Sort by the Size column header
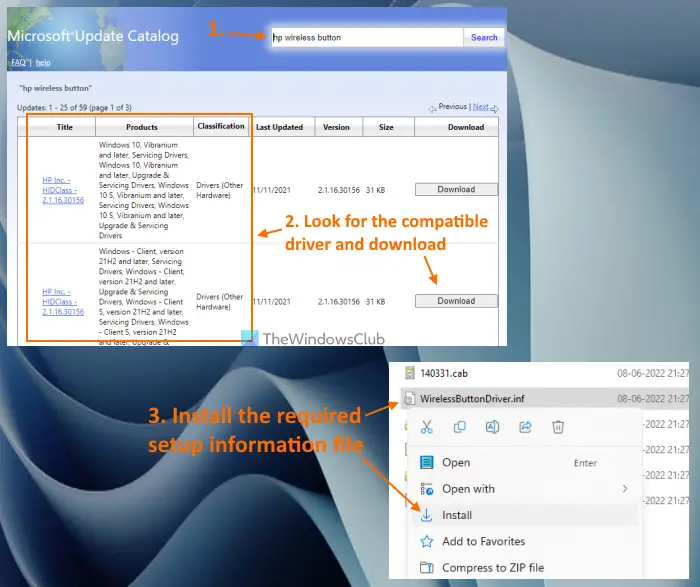This screenshot has width=700, height=587. click(x=386, y=127)
